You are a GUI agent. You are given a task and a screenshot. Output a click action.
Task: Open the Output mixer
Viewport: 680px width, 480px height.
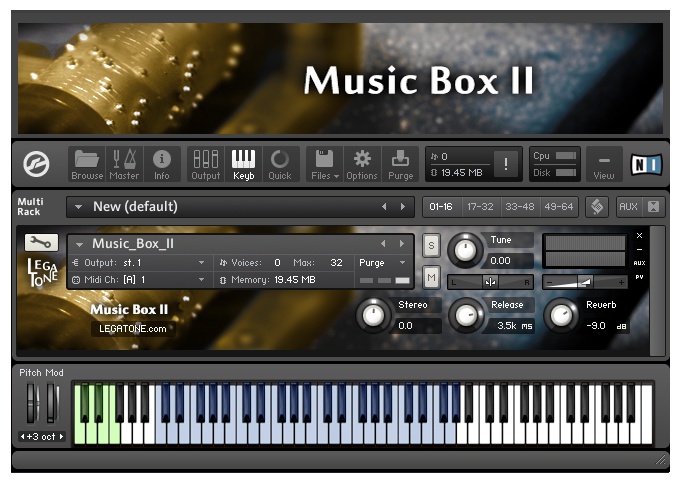[206, 164]
